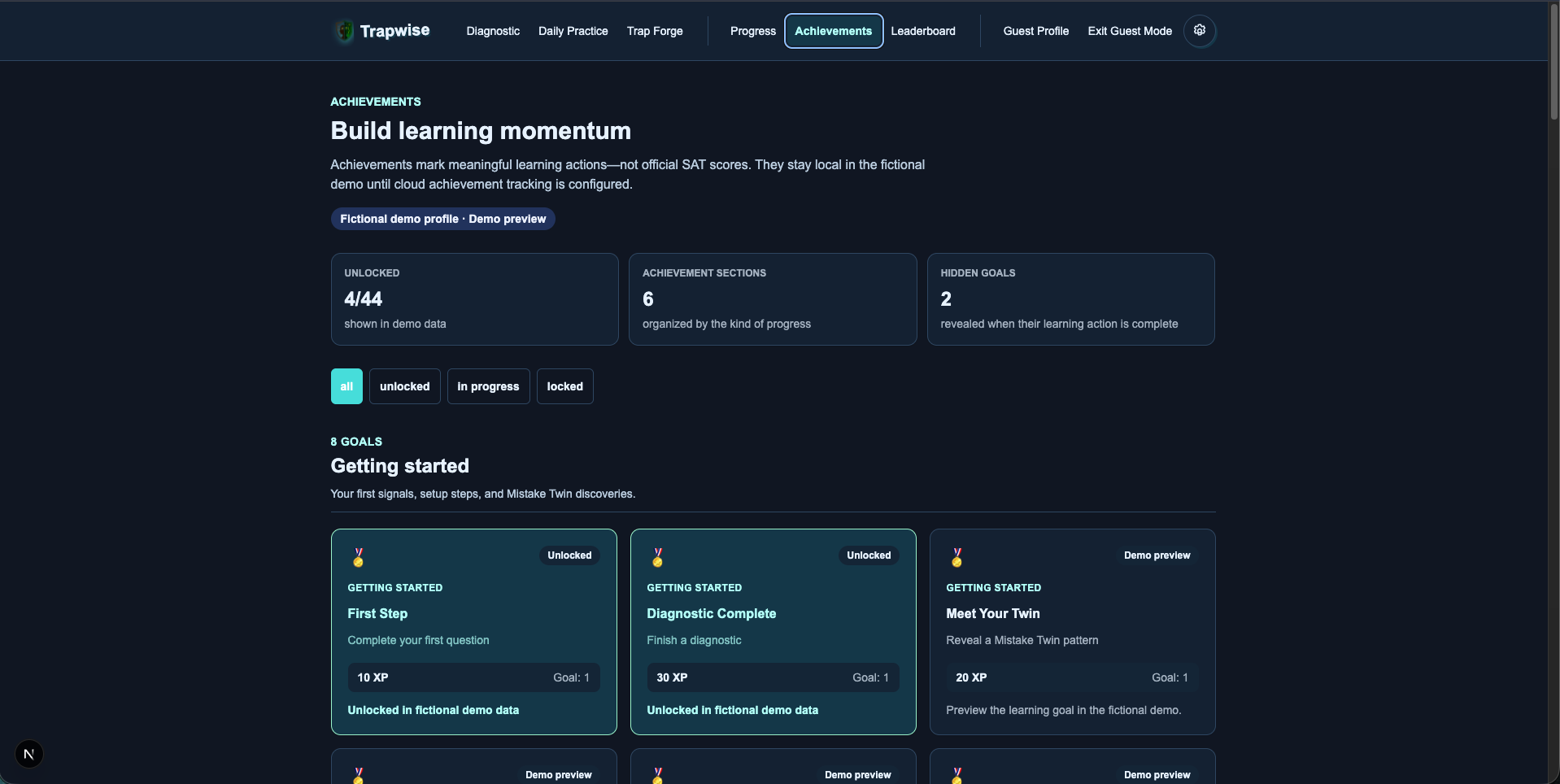The image size is (1560, 784).
Task: Open the Progress tab
Action: pos(753,31)
